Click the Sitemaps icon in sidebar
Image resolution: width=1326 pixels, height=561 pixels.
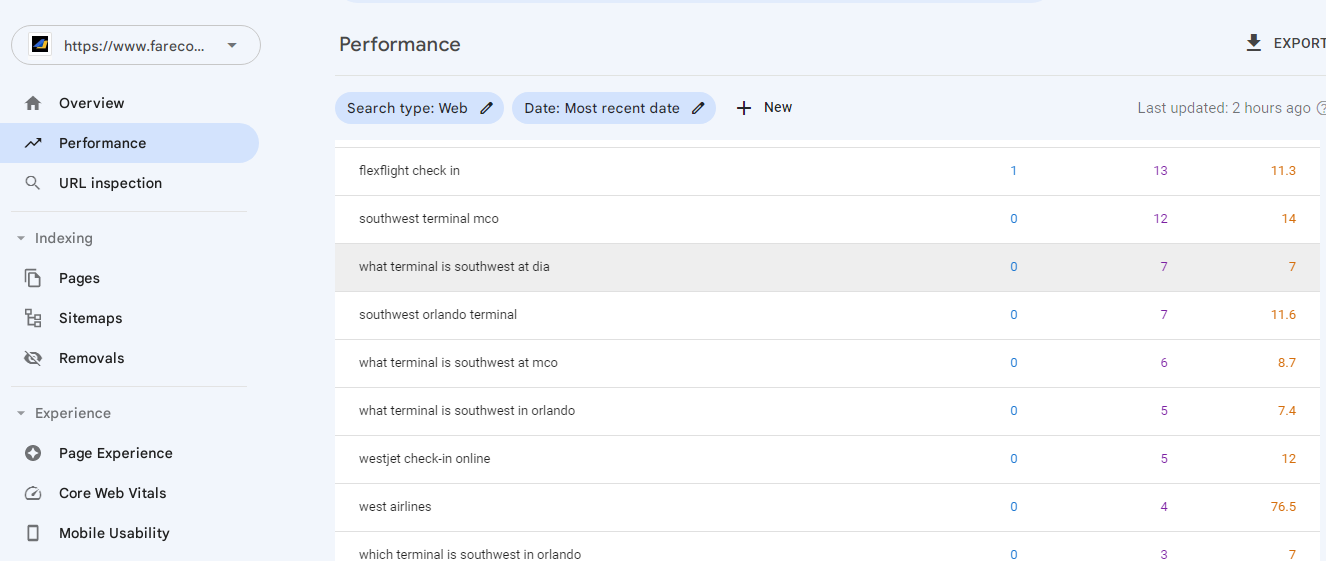pos(33,318)
